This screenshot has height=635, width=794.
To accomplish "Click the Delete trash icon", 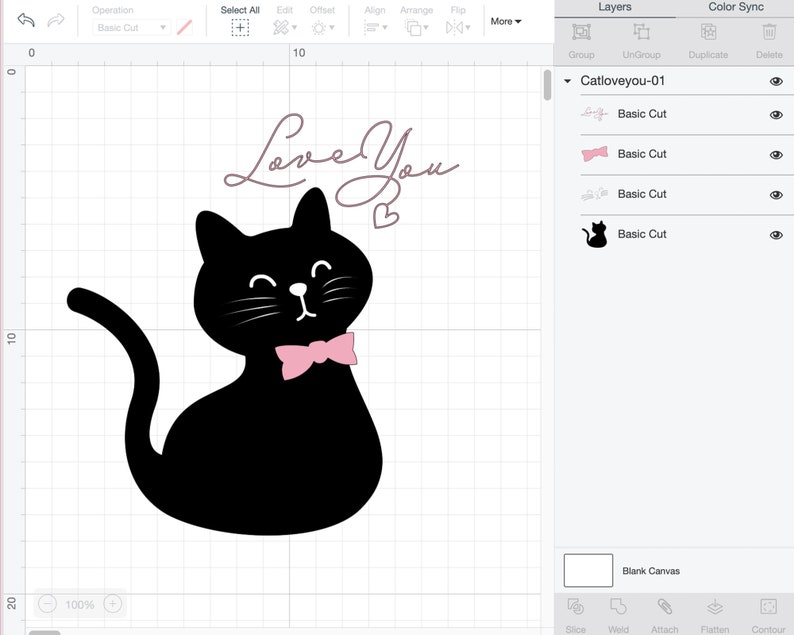I will (x=769, y=32).
